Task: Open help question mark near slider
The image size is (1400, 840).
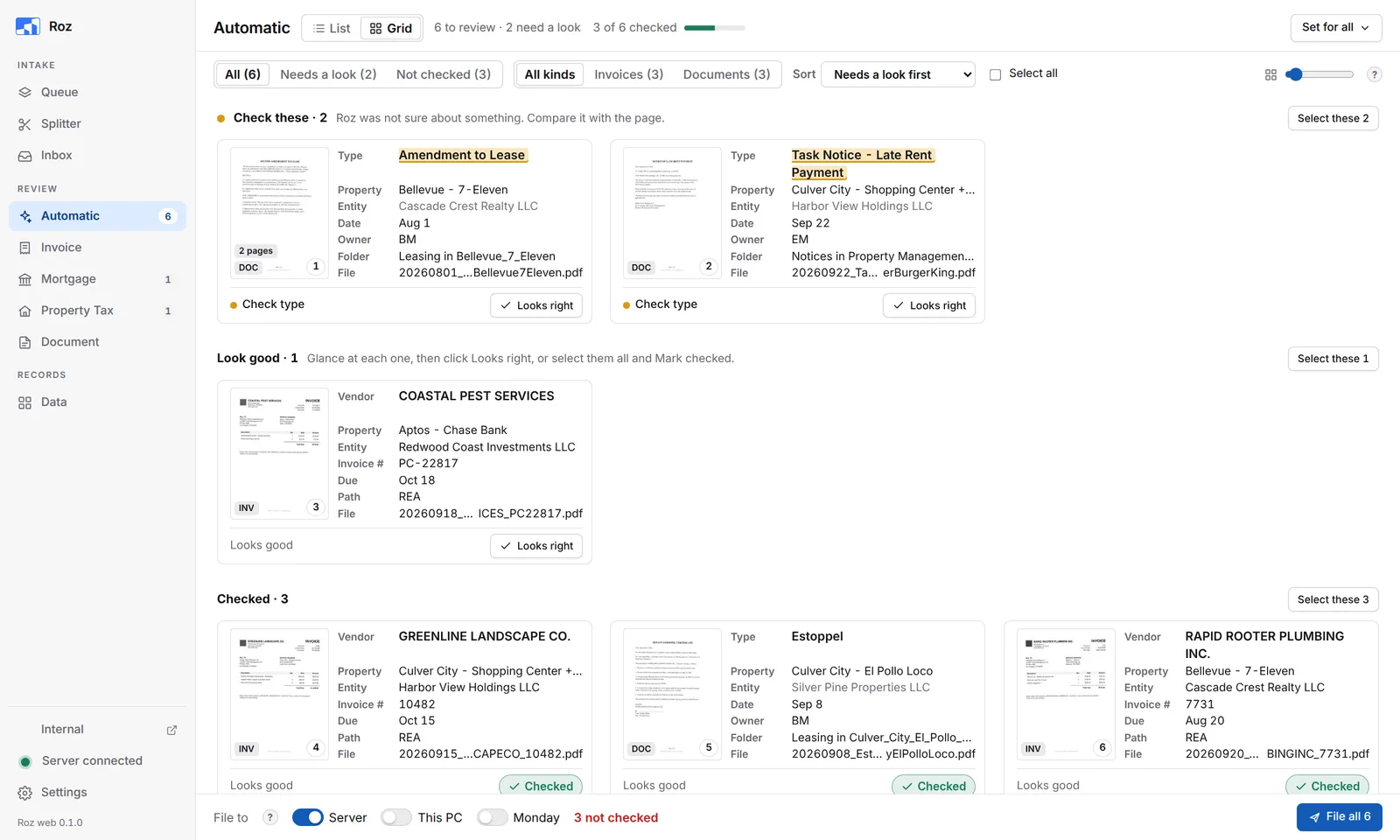Action: 1375,74
